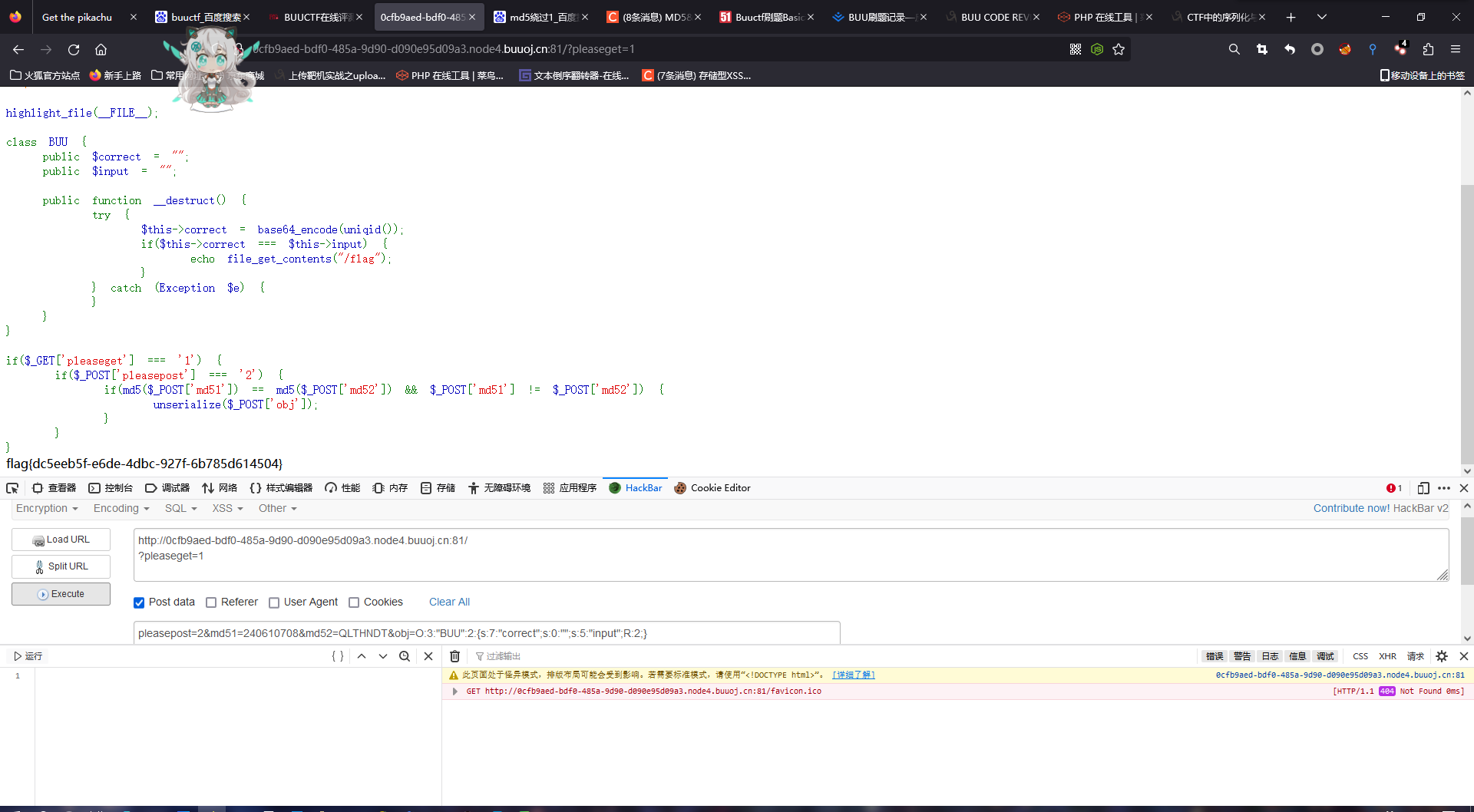Uncheck the Post data checkbox

pyautogui.click(x=139, y=602)
